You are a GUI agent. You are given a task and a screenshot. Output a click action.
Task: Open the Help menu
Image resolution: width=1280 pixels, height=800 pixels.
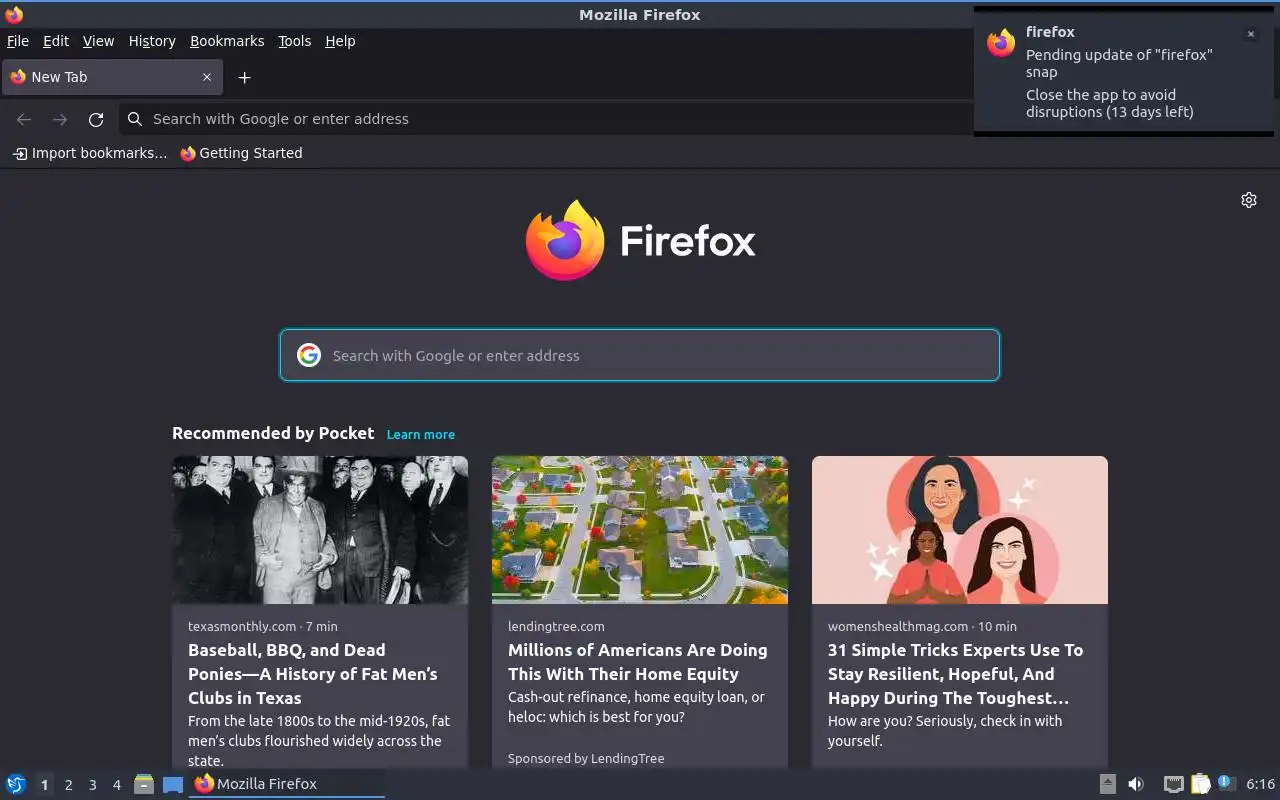pyautogui.click(x=340, y=41)
